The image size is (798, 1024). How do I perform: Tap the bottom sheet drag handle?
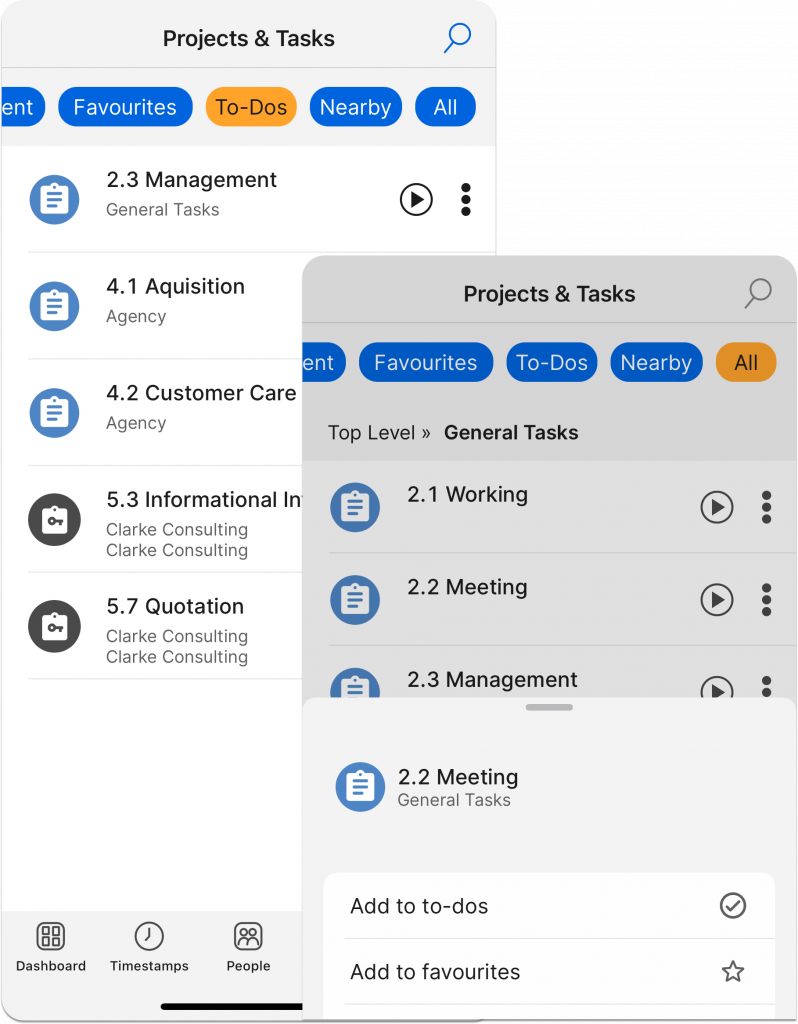pos(549,707)
